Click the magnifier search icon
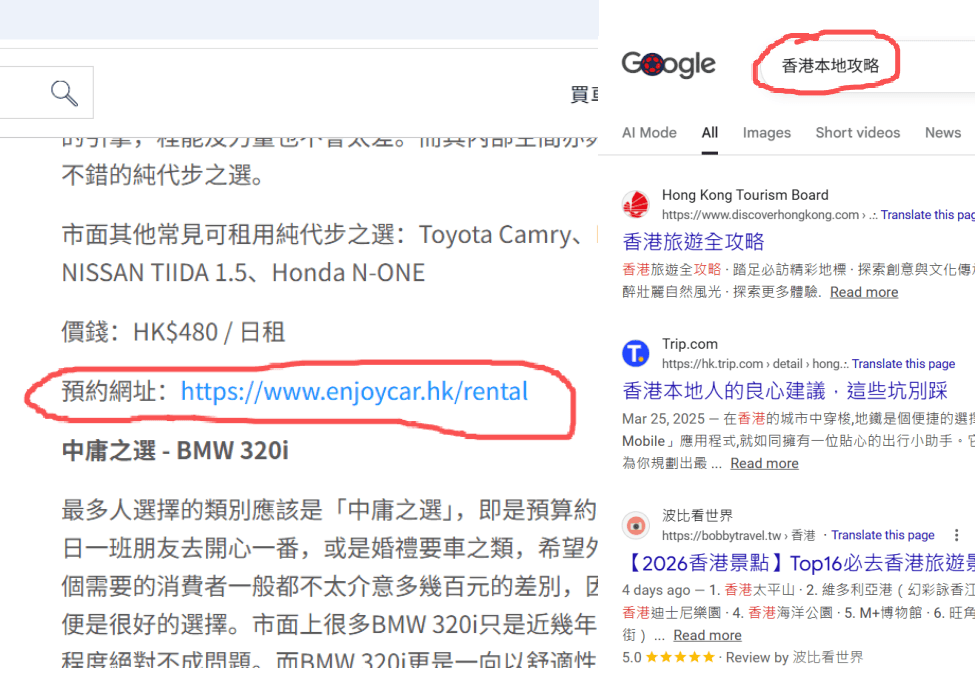This screenshot has height=695, width=975. pyautogui.click(x=65, y=93)
